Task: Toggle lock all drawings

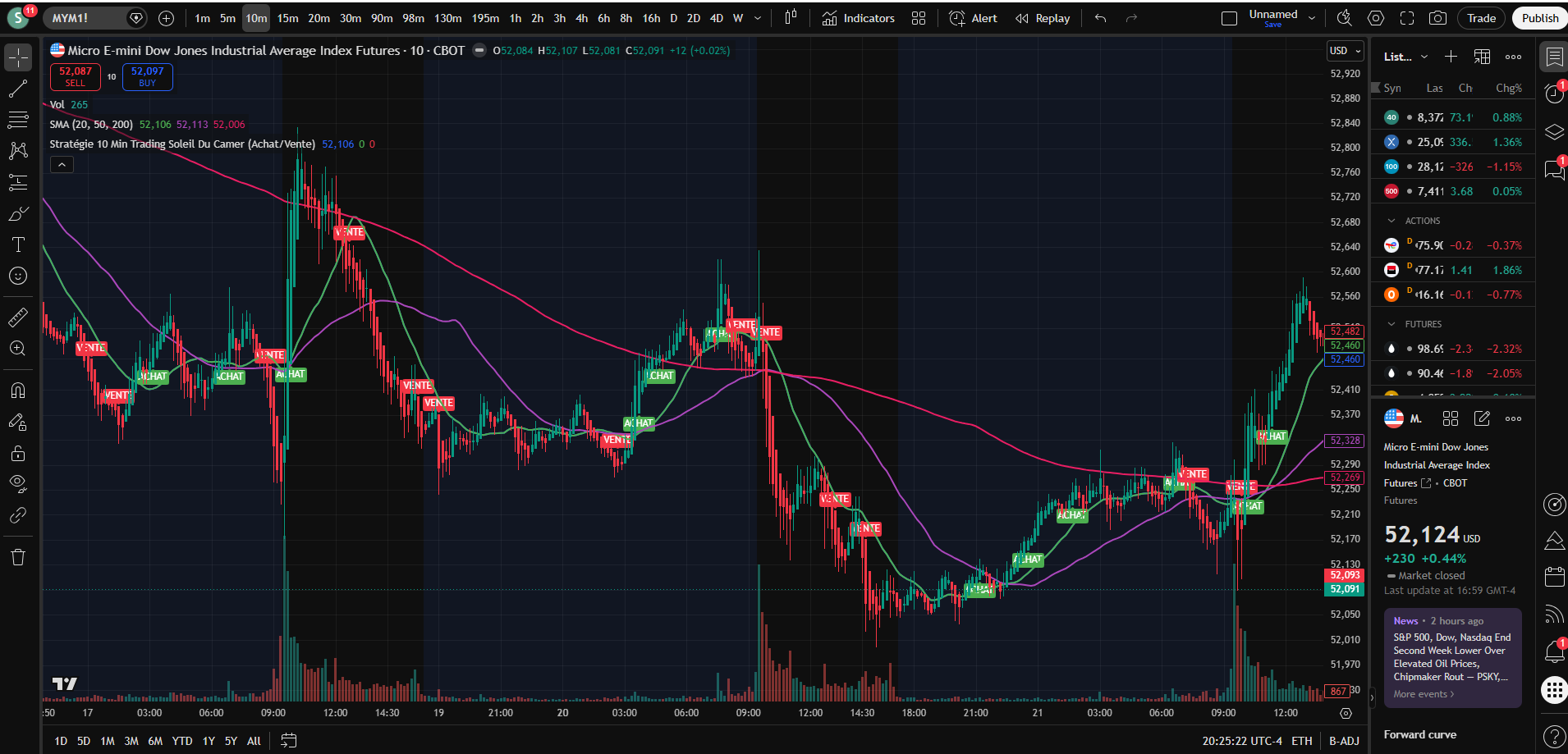Action: coord(18,453)
